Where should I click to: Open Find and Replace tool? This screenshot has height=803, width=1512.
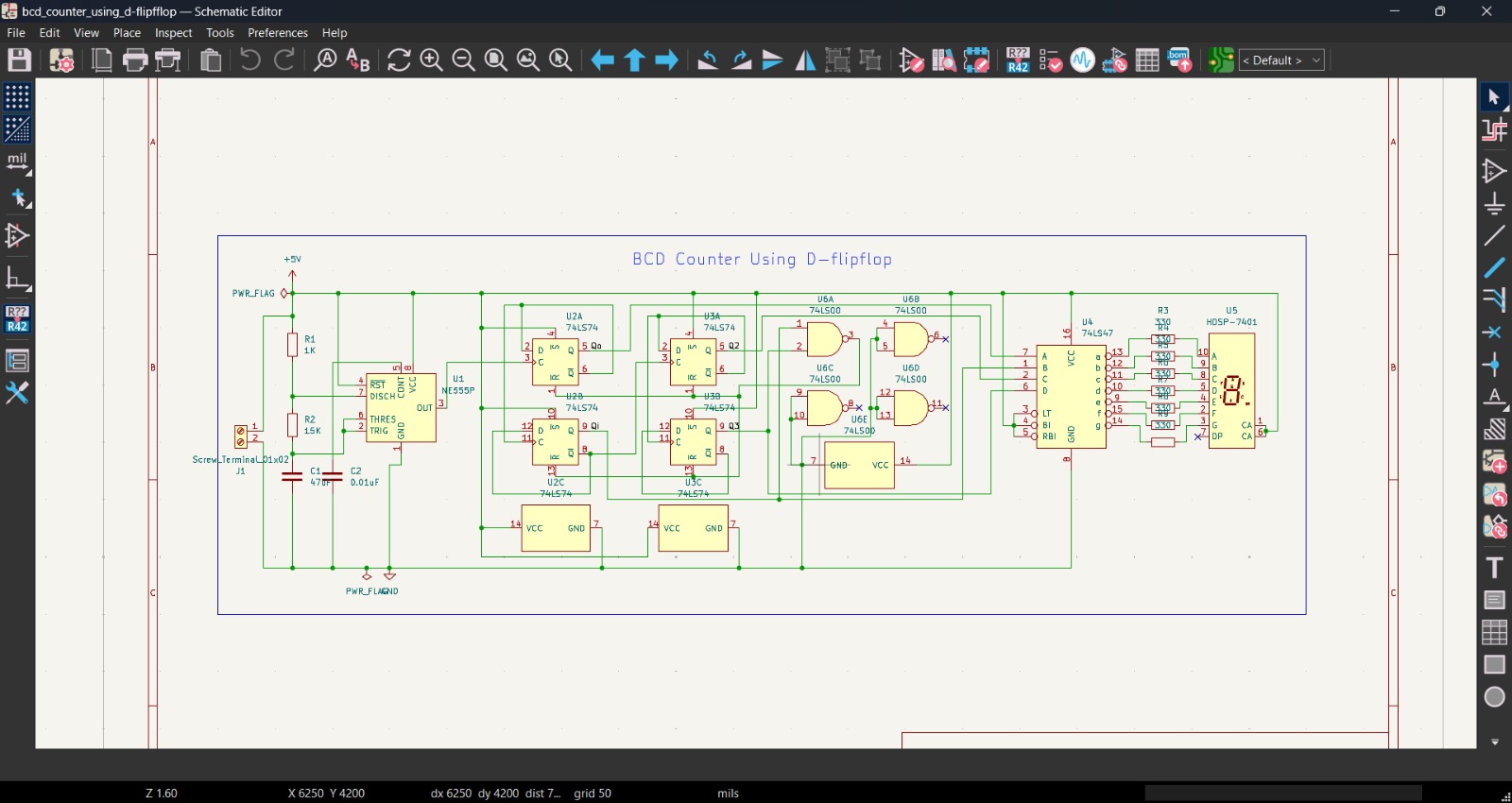pos(358,60)
